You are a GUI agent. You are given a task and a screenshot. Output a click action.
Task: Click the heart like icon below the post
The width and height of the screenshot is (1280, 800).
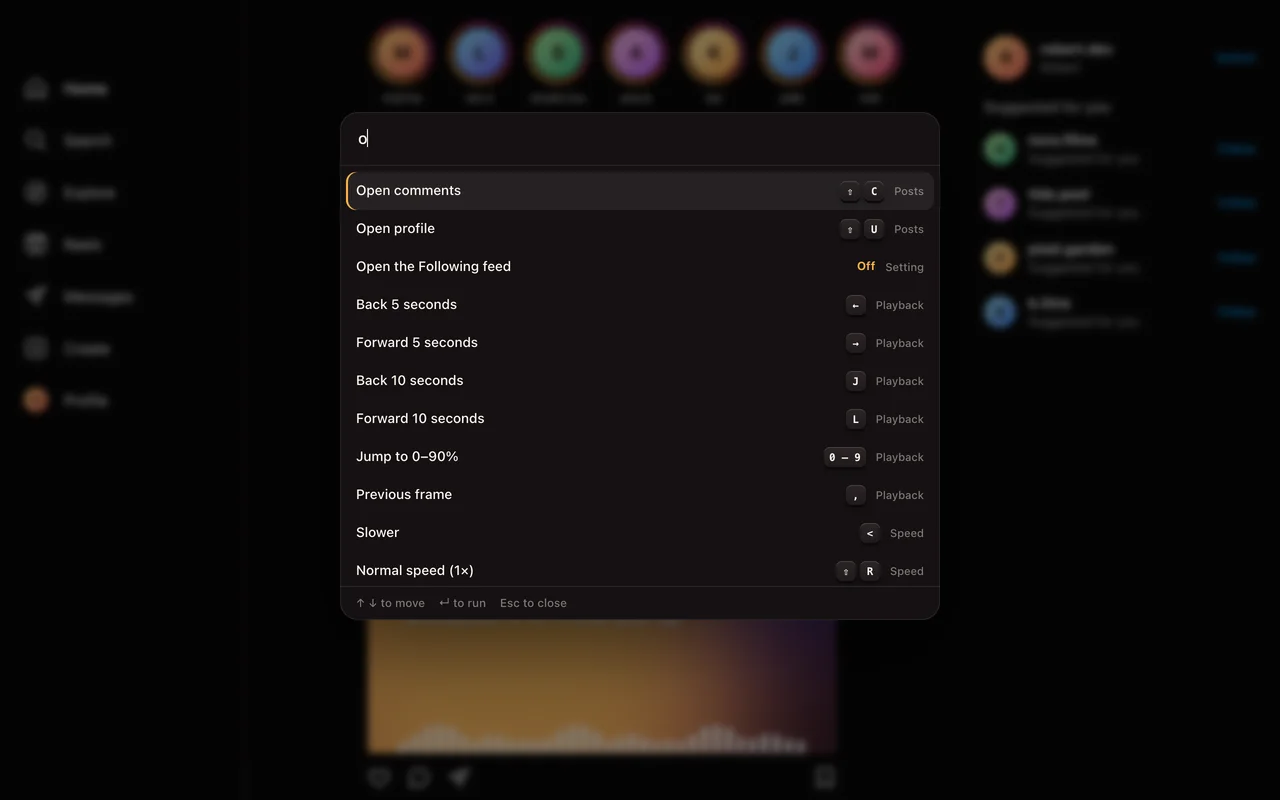tap(378, 777)
